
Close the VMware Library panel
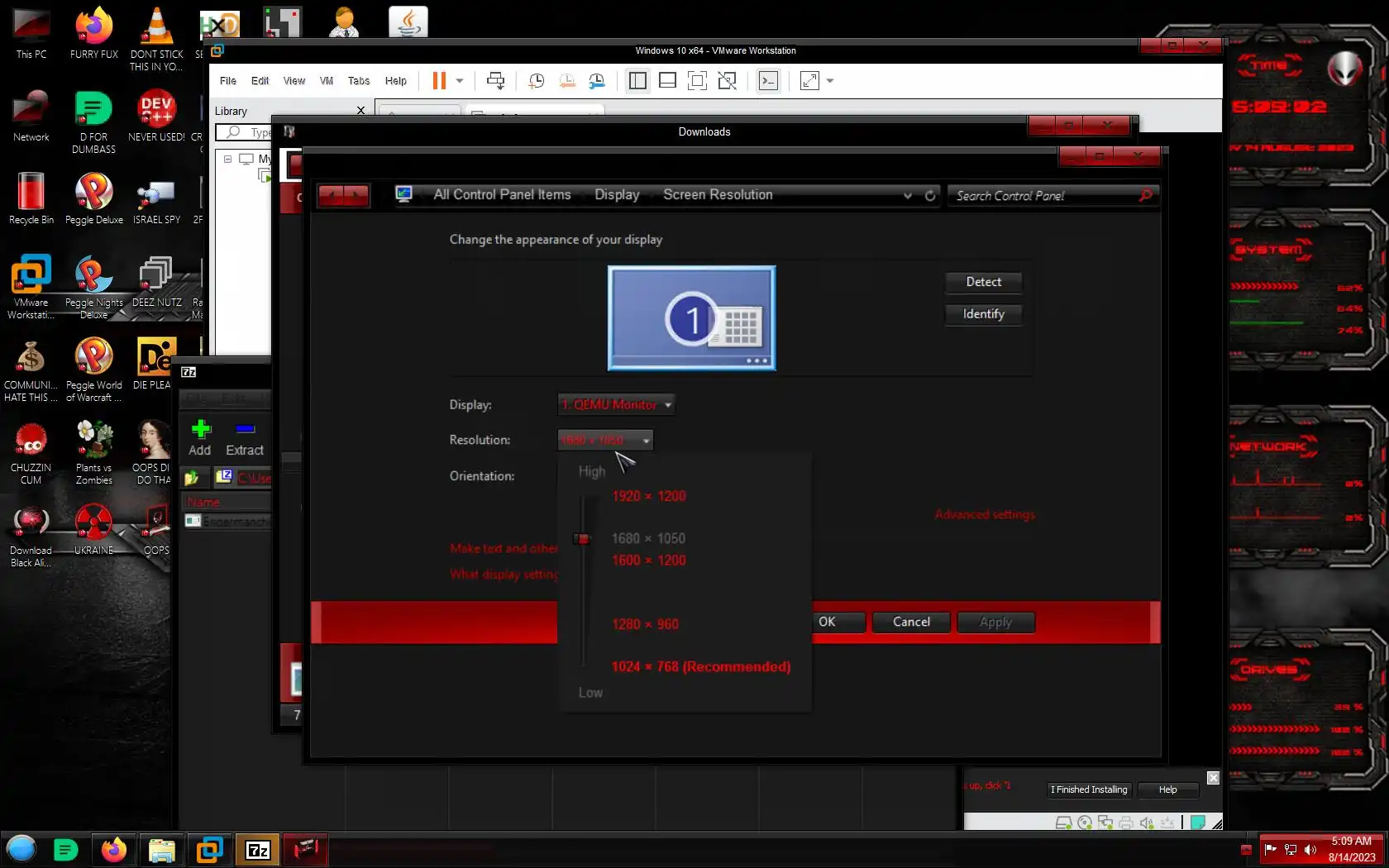tap(360, 111)
